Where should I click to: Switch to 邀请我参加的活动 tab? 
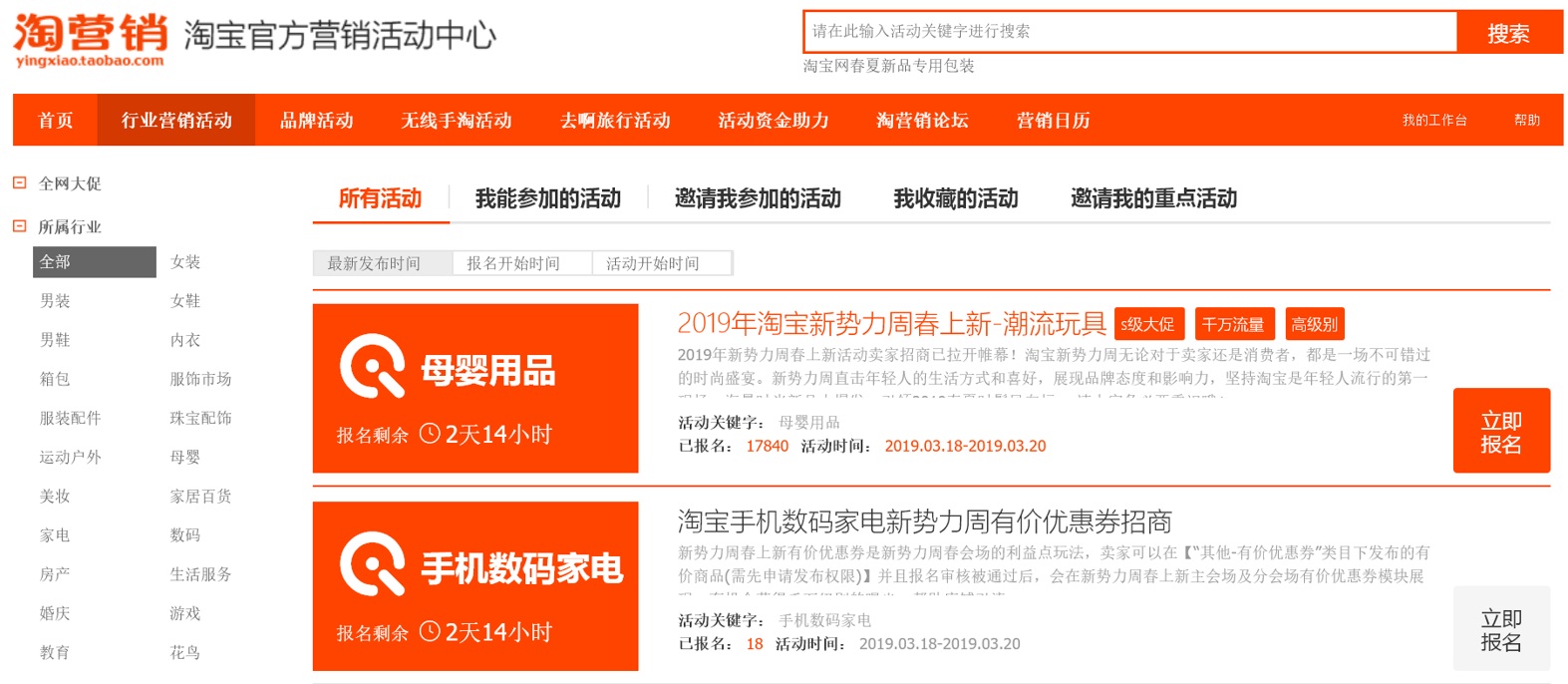point(758,198)
